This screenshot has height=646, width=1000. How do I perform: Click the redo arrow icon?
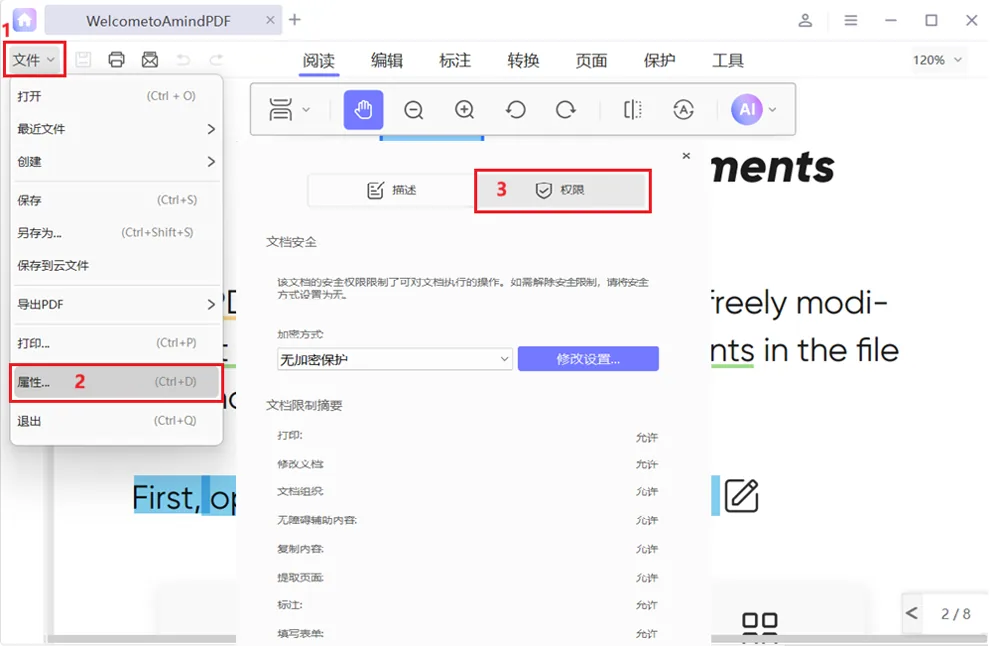(x=216, y=60)
